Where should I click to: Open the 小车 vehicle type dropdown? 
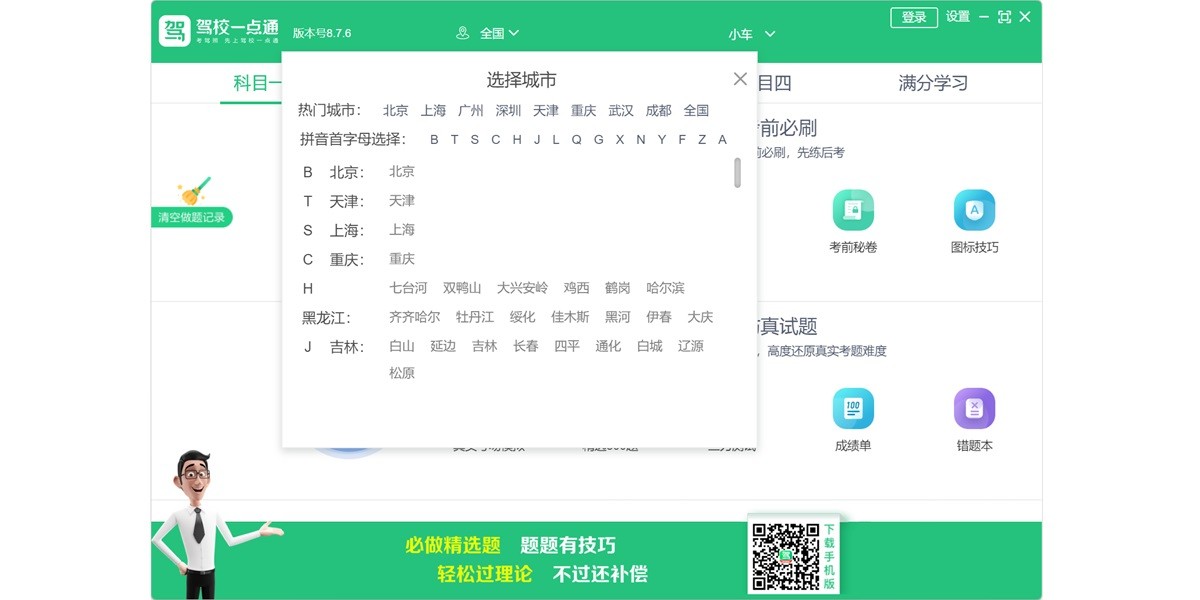pyautogui.click(x=748, y=35)
